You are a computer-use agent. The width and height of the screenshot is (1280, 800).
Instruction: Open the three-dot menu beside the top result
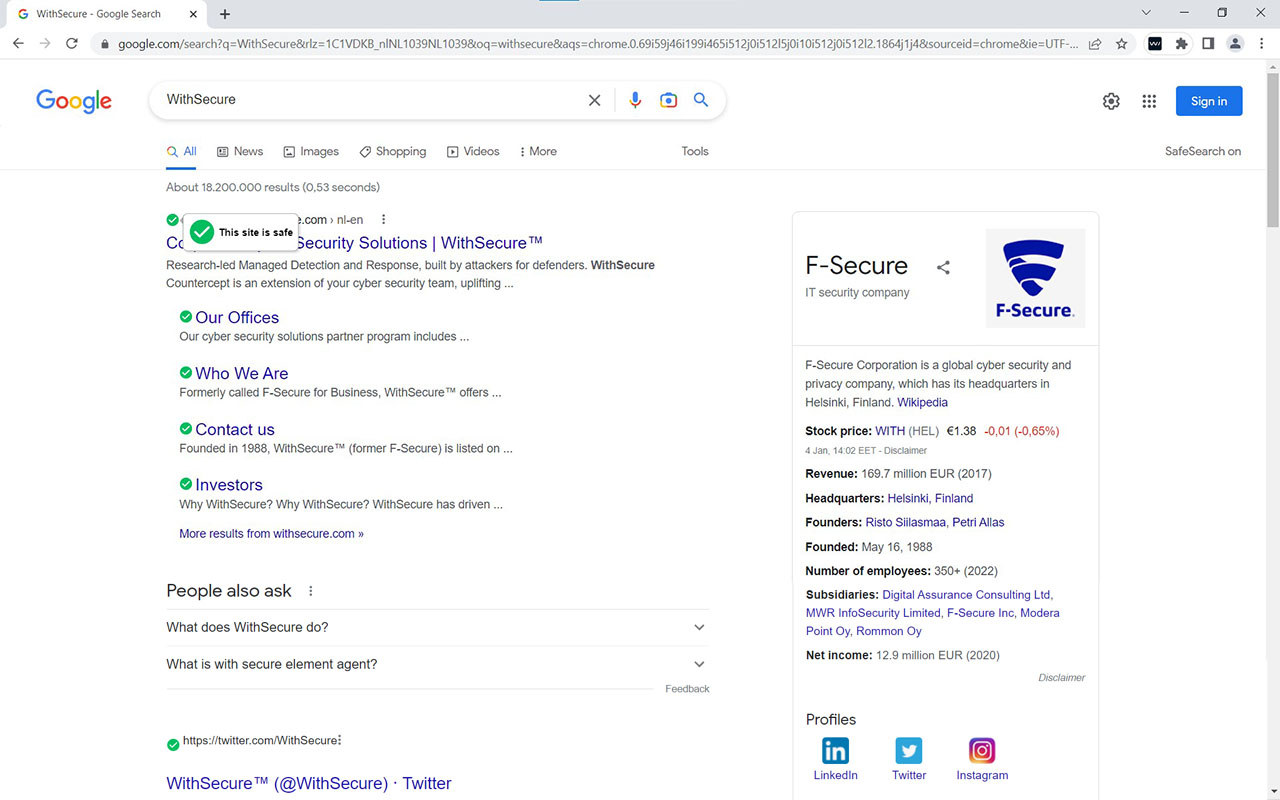383,219
